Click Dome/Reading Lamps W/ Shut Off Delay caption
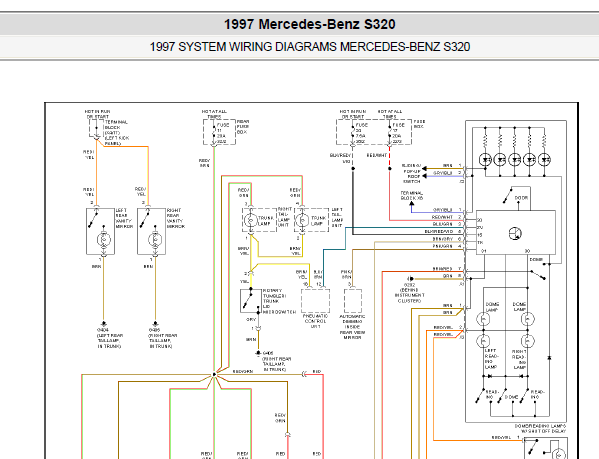 click(x=540, y=428)
